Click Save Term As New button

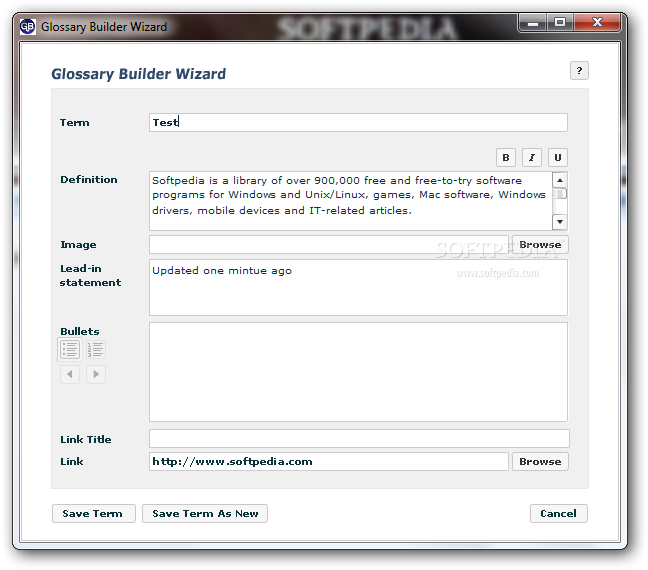(205, 513)
